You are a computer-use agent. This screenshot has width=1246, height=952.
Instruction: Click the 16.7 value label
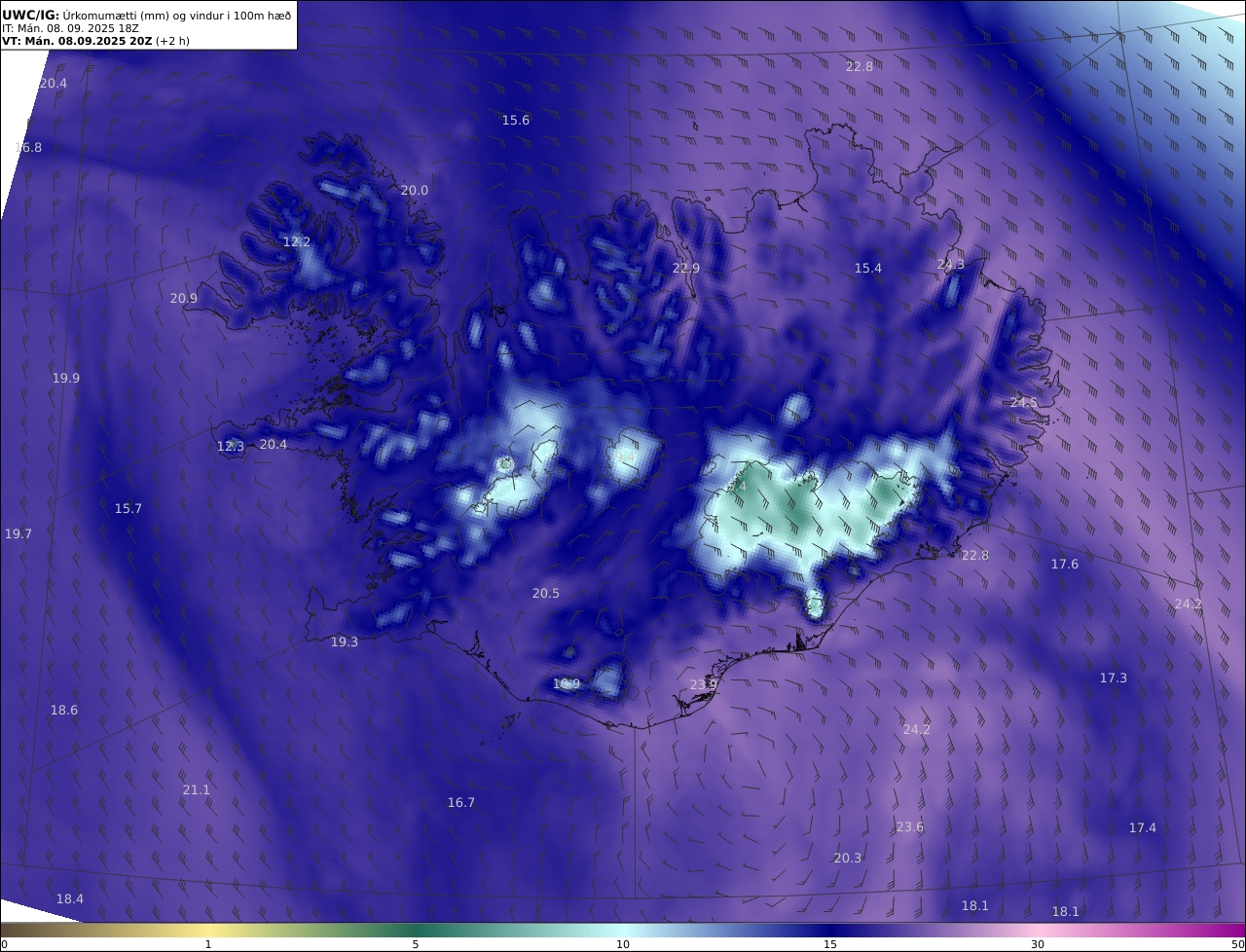[x=461, y=803]
